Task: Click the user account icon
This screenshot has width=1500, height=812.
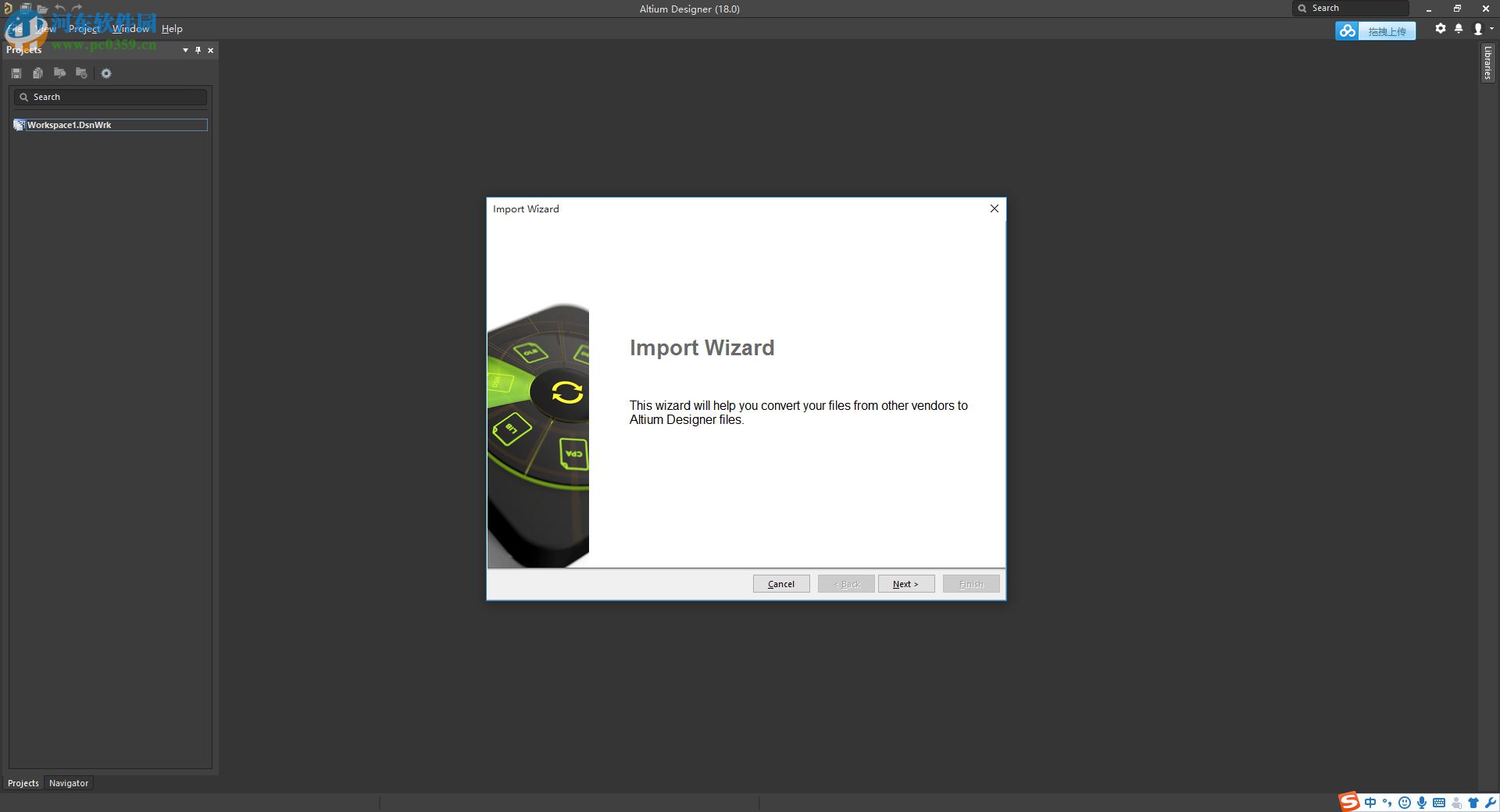Action: click(1478, 29)
